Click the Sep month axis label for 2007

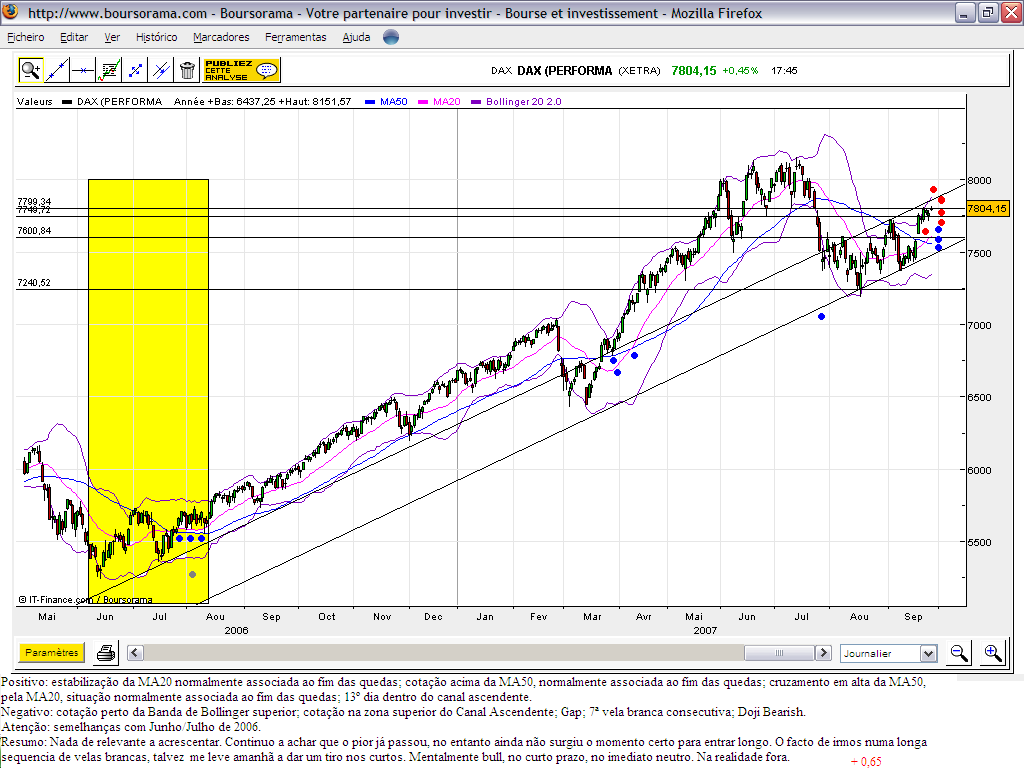913,616
